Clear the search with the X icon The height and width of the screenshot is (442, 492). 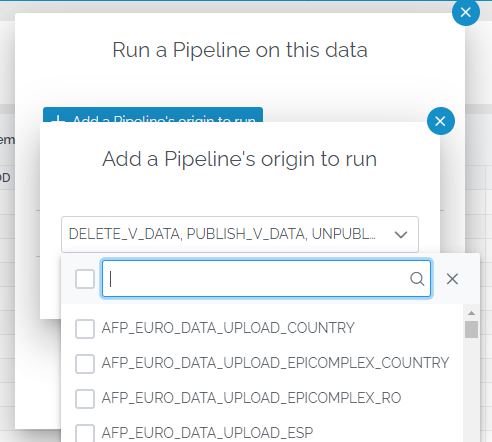452,279
